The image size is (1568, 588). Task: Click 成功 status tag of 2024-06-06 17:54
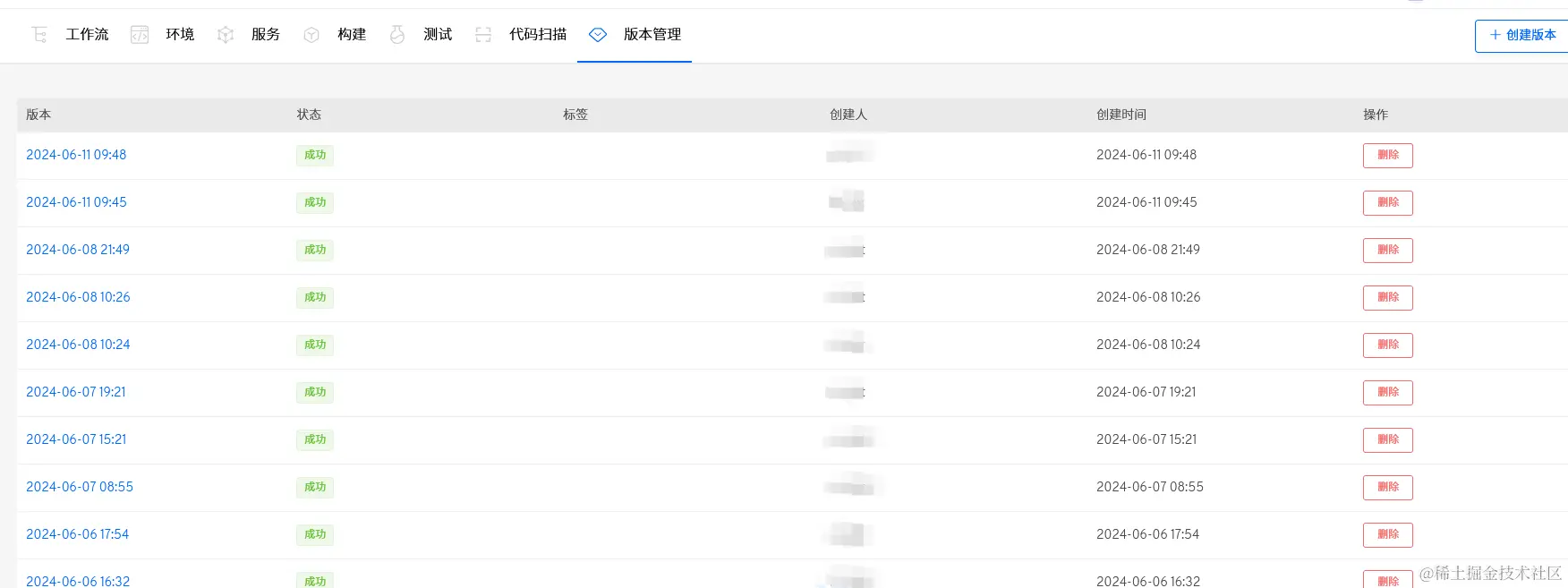[315, 534]
